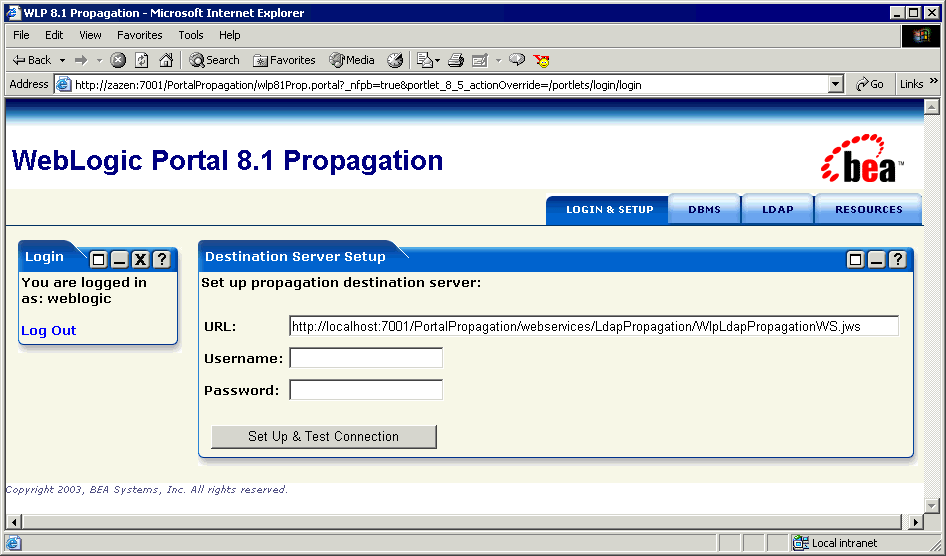
Task: Click the vertical scrollbar up arrow
Action: [x=932, y=107]
